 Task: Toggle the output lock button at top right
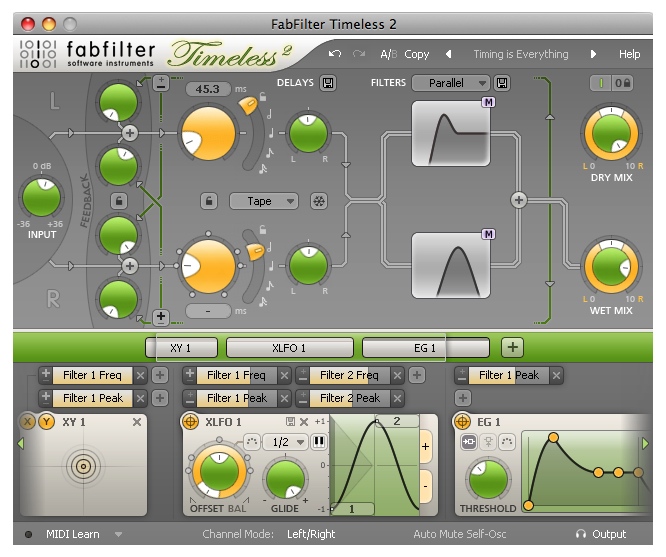coord(622,83)
